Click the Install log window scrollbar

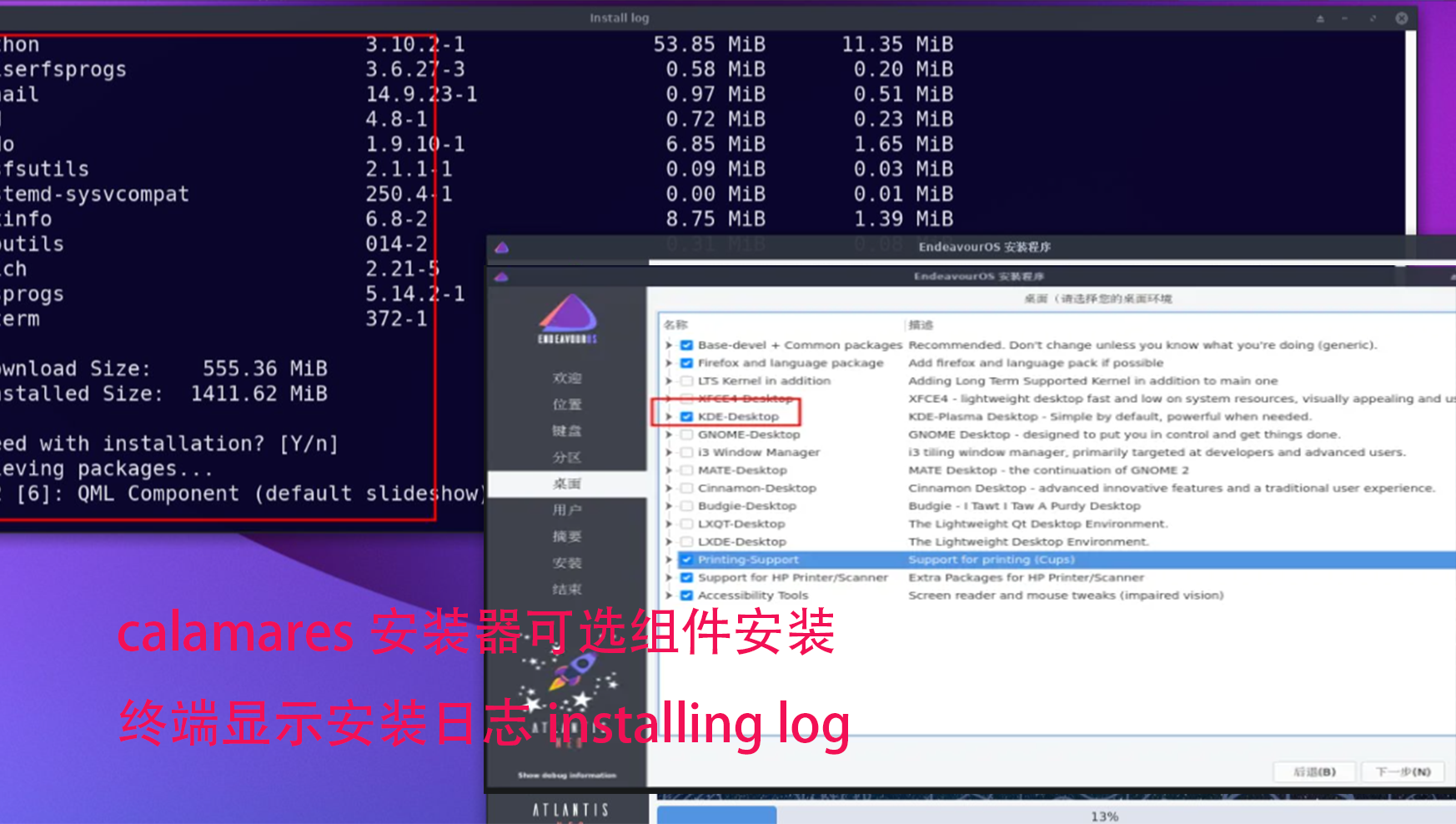(1411, 133)
